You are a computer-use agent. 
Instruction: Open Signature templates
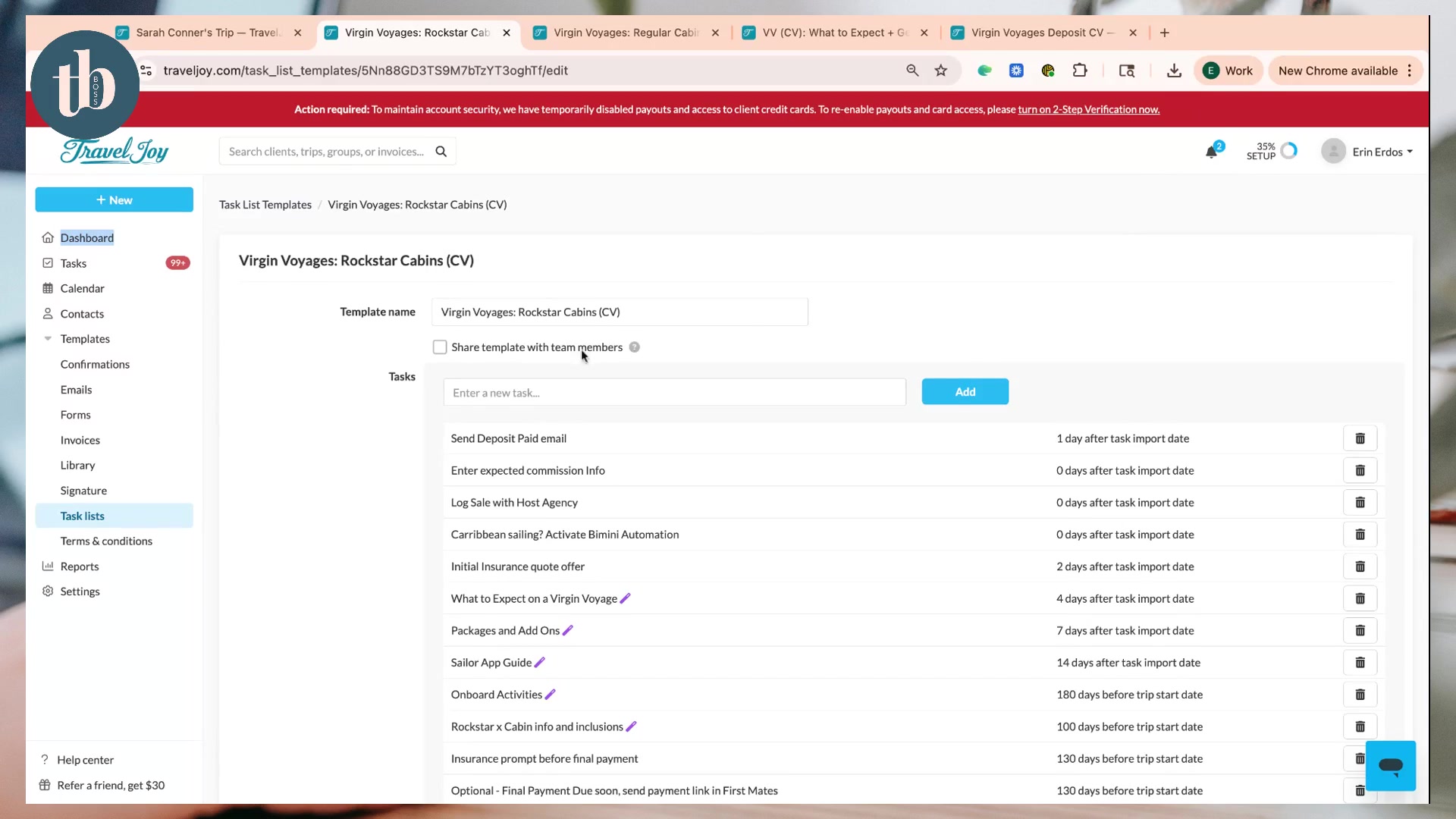83,491
